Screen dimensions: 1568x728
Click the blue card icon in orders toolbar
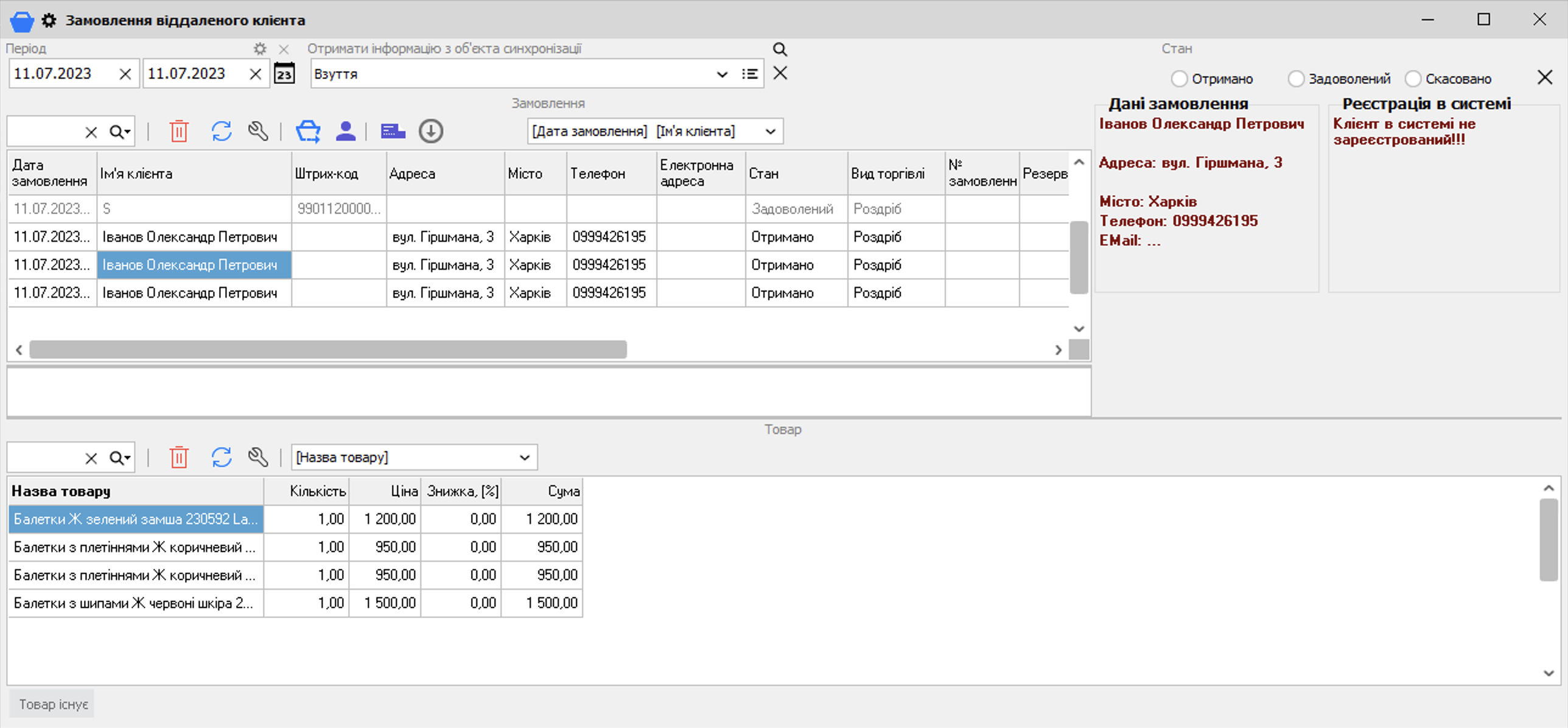393,131
